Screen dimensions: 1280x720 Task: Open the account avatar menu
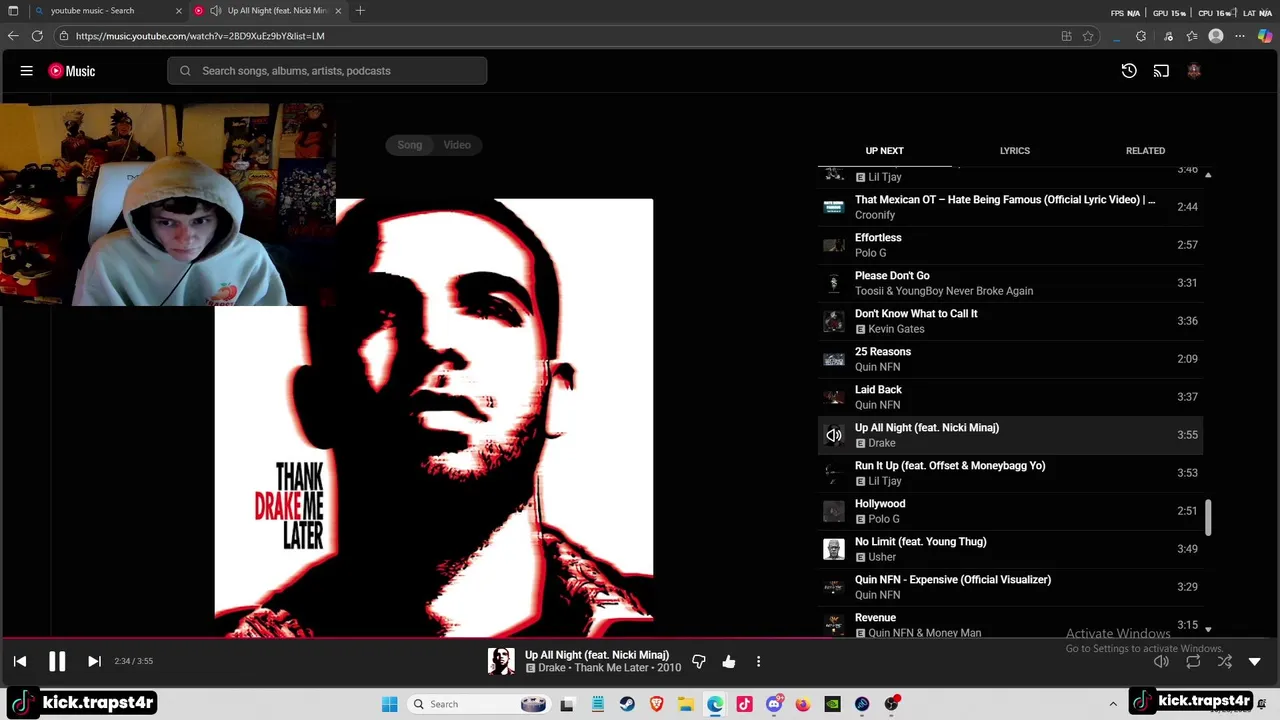(1193, 71)
